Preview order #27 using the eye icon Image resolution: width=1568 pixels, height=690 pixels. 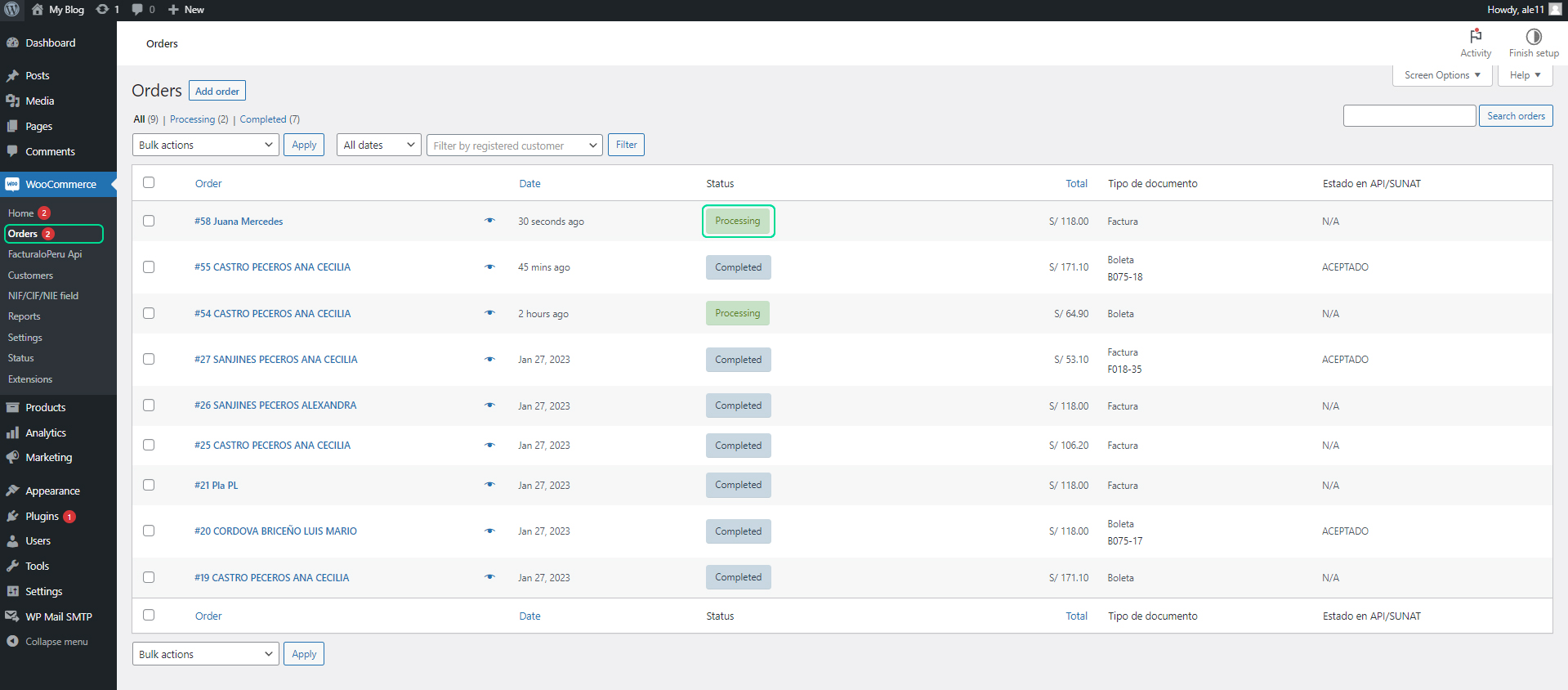[489, 359]
